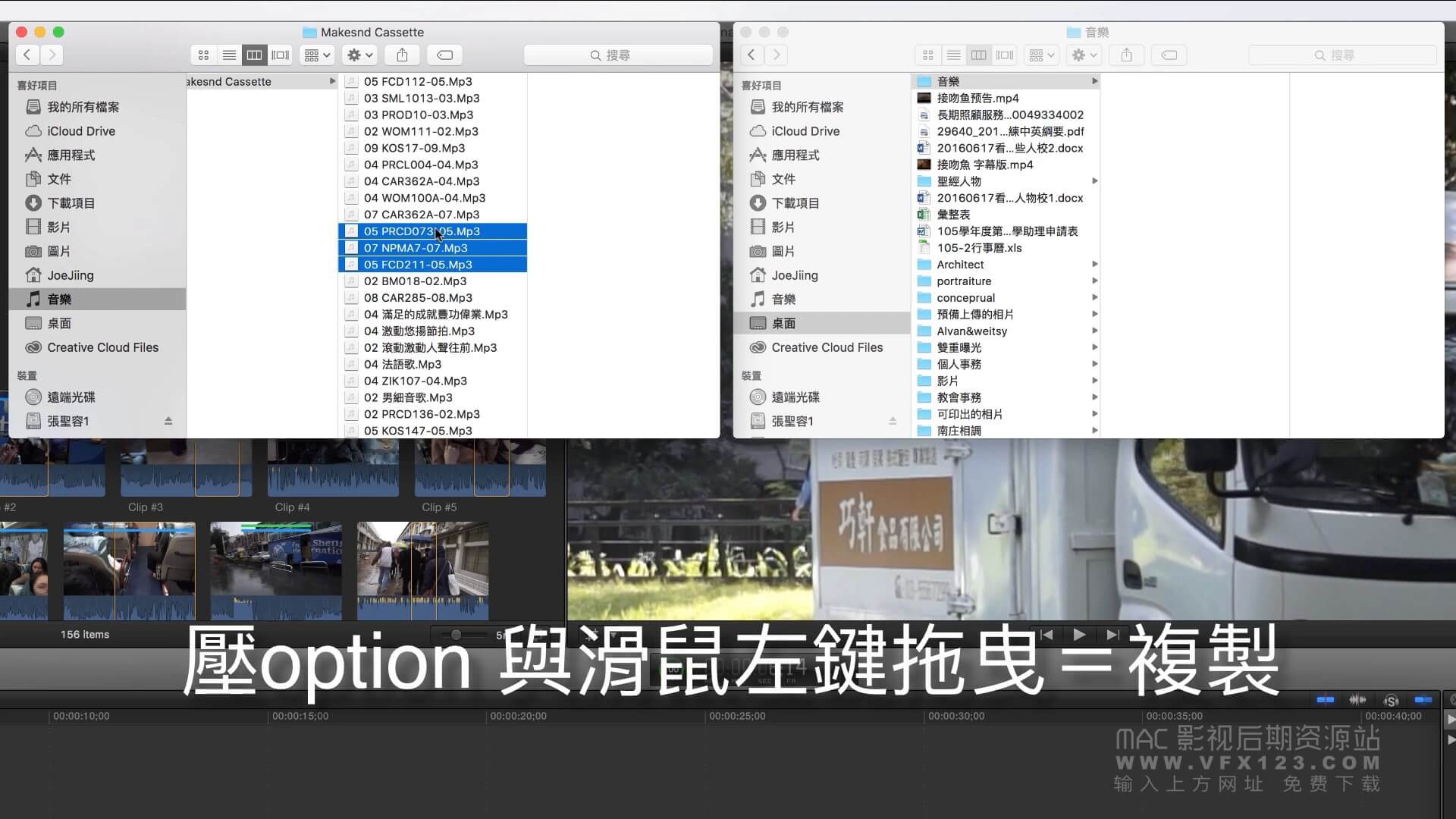The image size is (1456, 819).
Task: Open arrange-by dropdown in left Finder window
Action: coord(317,55)
